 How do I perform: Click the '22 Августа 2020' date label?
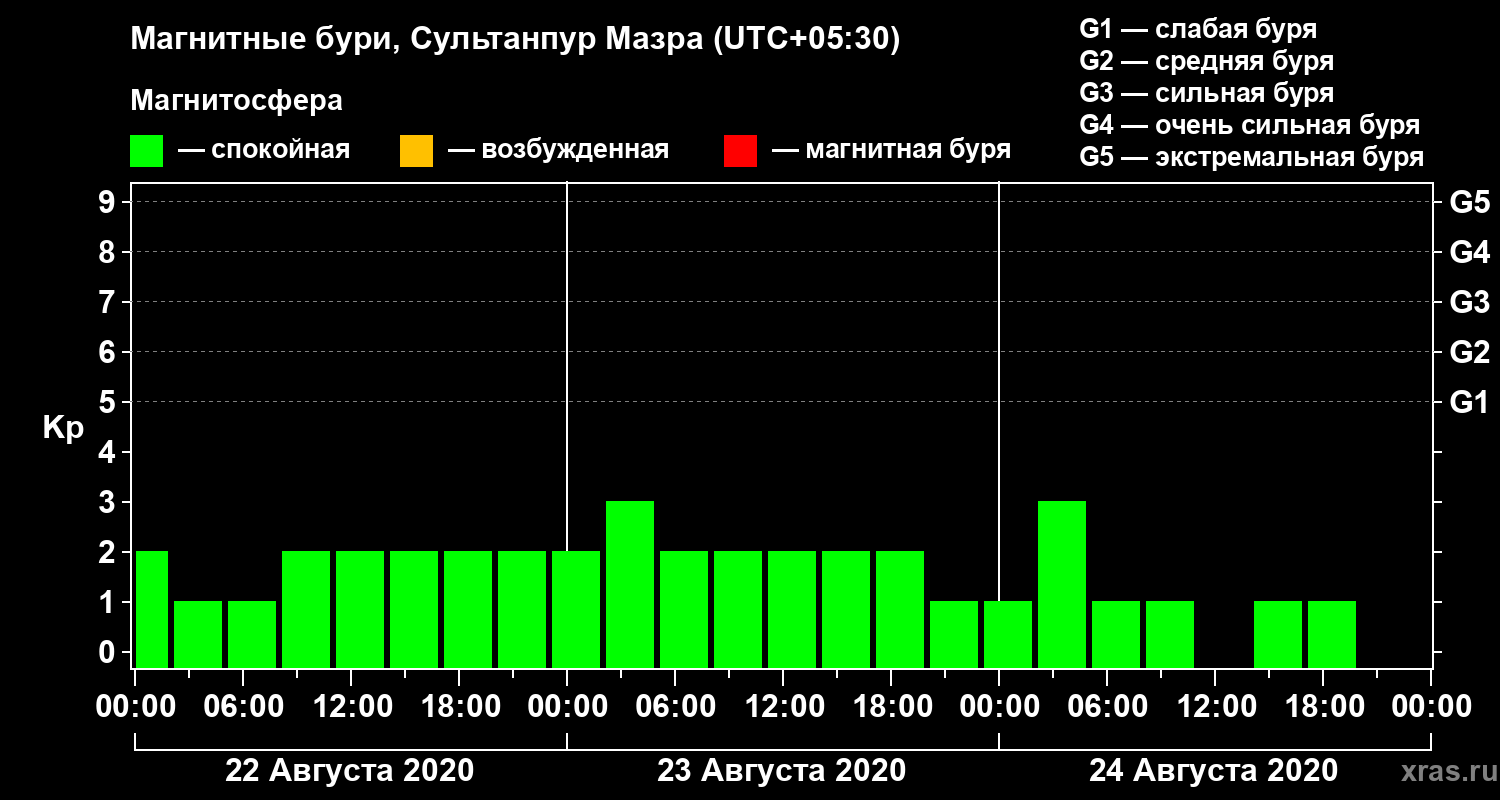coord(350,771)
